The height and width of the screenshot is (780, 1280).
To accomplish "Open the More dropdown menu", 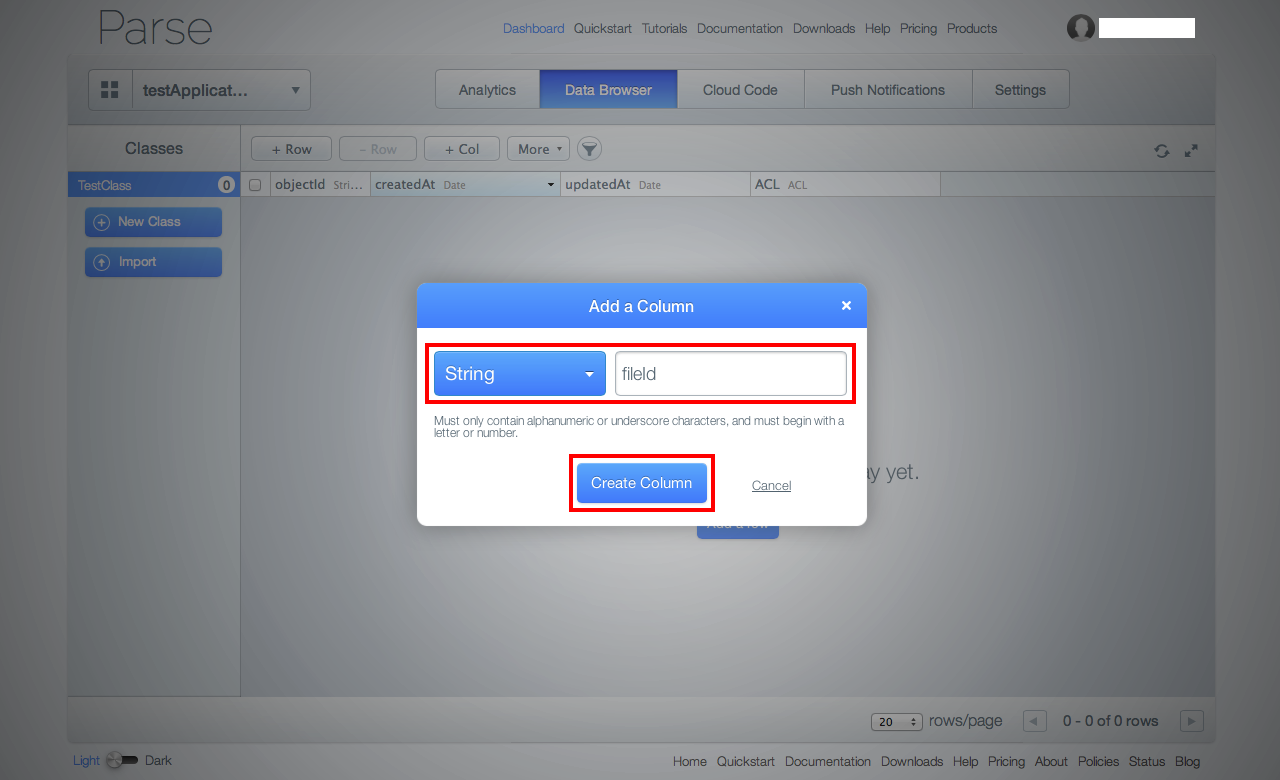I will (538, 149).
